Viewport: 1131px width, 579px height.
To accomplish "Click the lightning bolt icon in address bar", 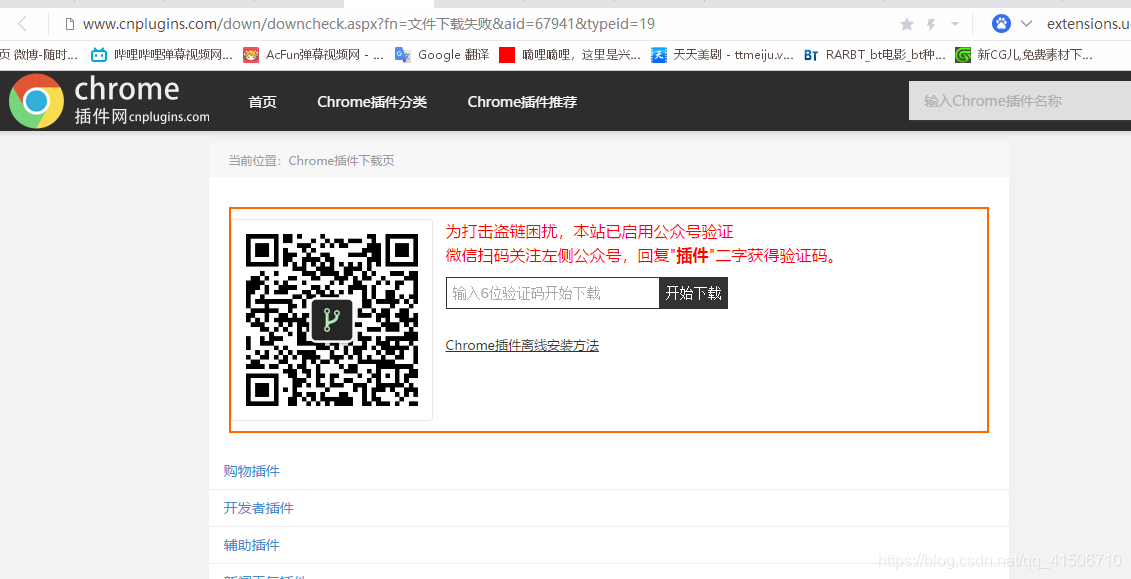I will tap(931, 25).
